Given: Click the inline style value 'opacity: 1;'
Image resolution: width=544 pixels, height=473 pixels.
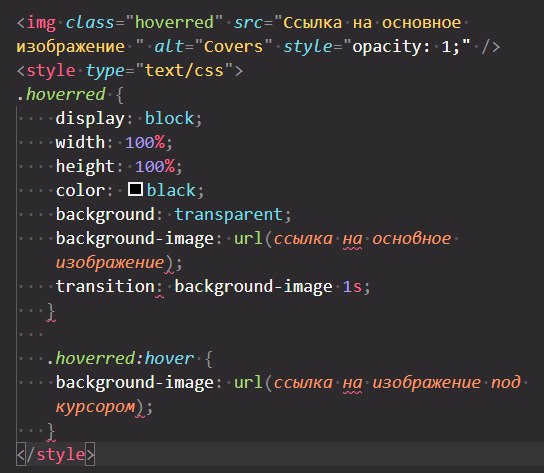Looking at the screenshot, I should click(x=406, y=47).
